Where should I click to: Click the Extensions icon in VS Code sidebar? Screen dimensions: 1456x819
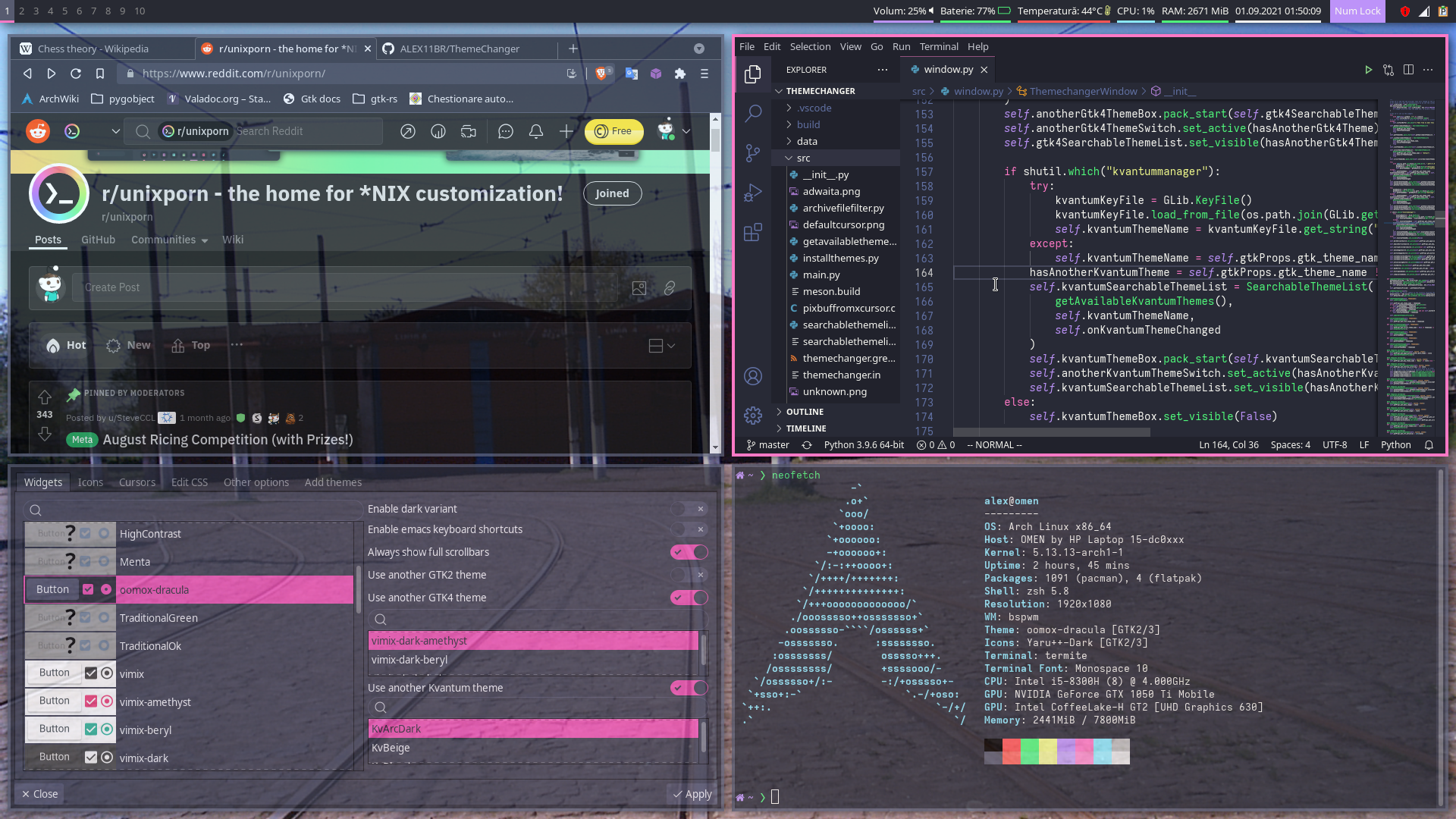click(753, 232)
